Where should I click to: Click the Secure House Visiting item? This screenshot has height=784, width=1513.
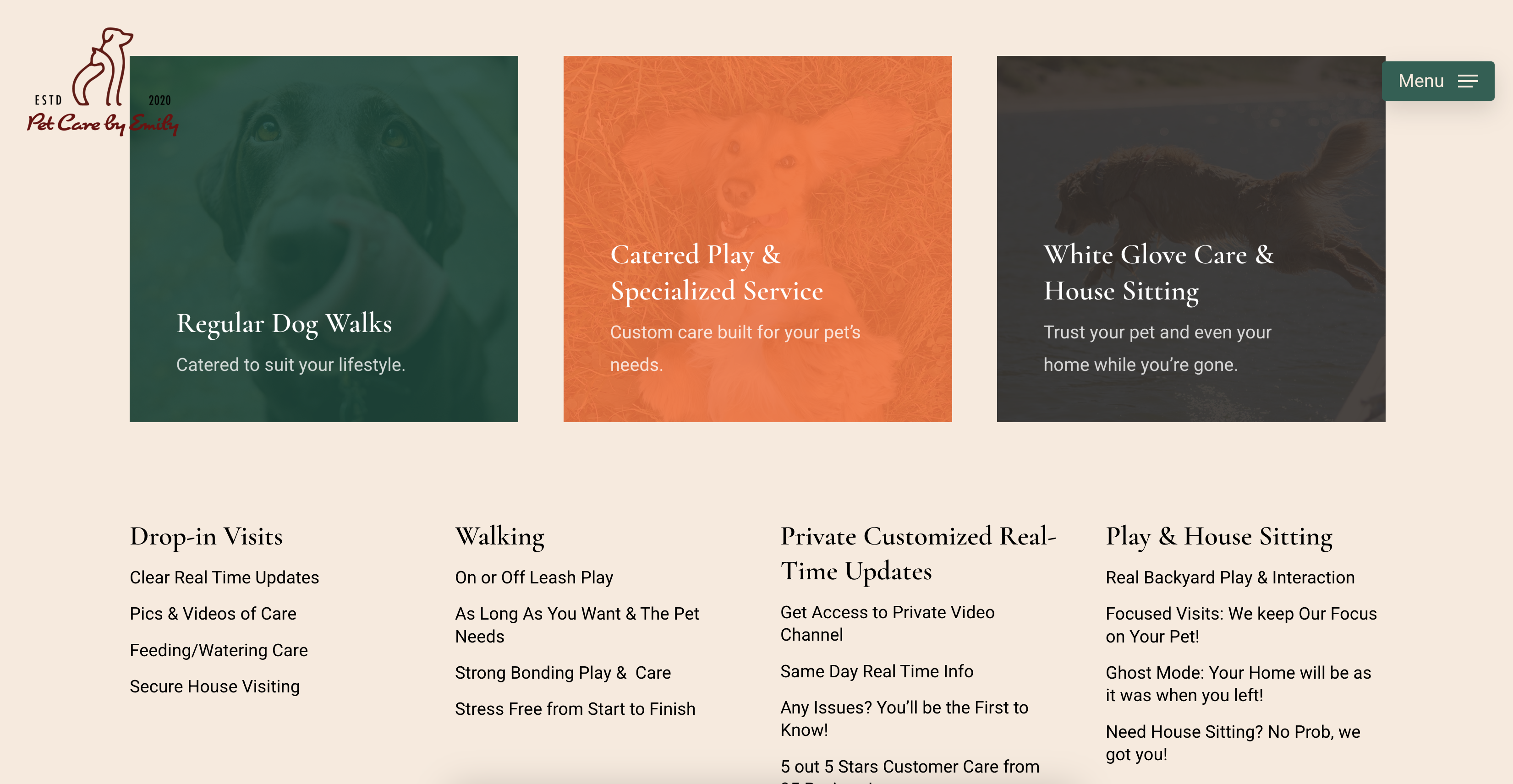(x=214, y=686)
